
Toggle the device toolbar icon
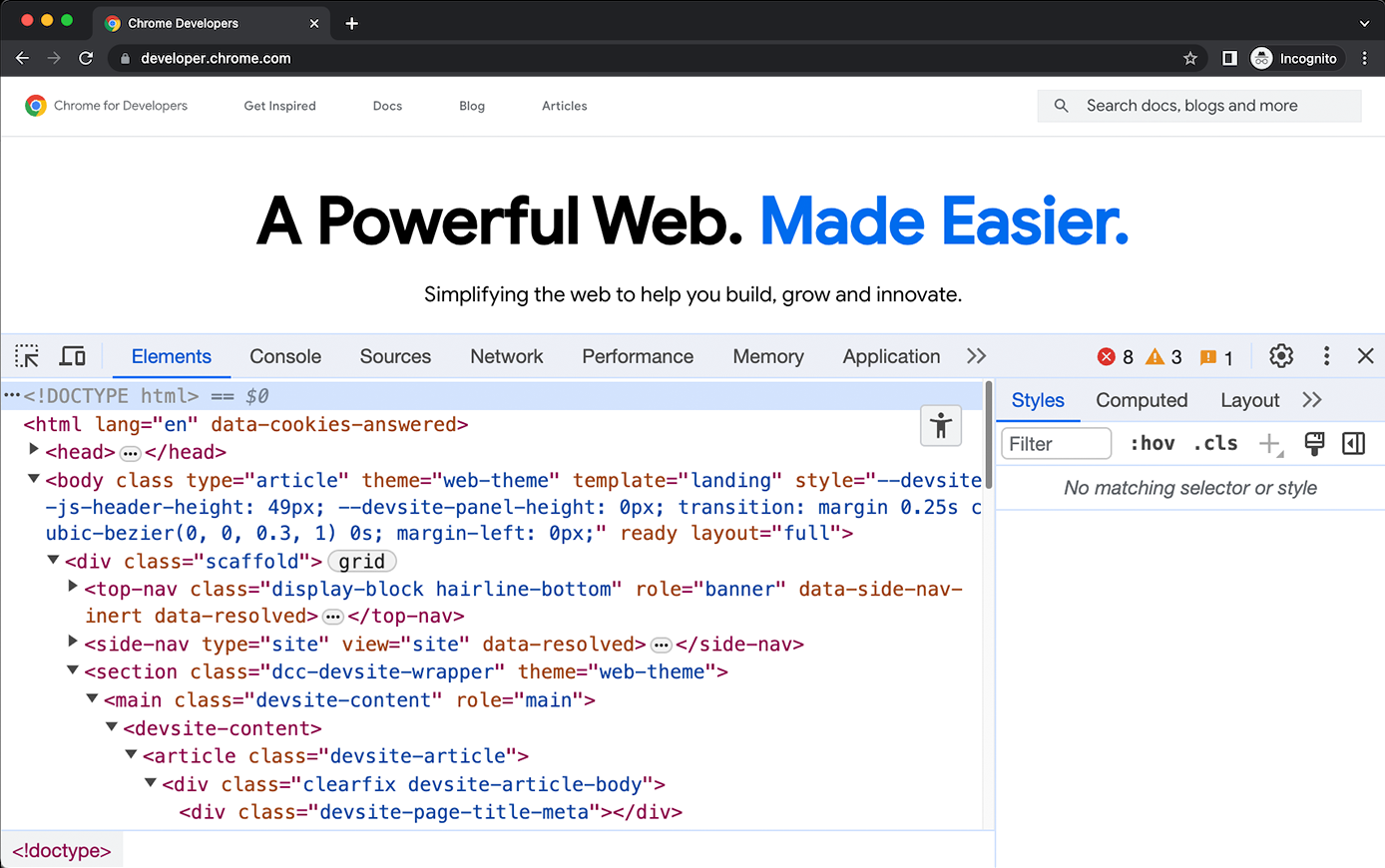(73, 356)
